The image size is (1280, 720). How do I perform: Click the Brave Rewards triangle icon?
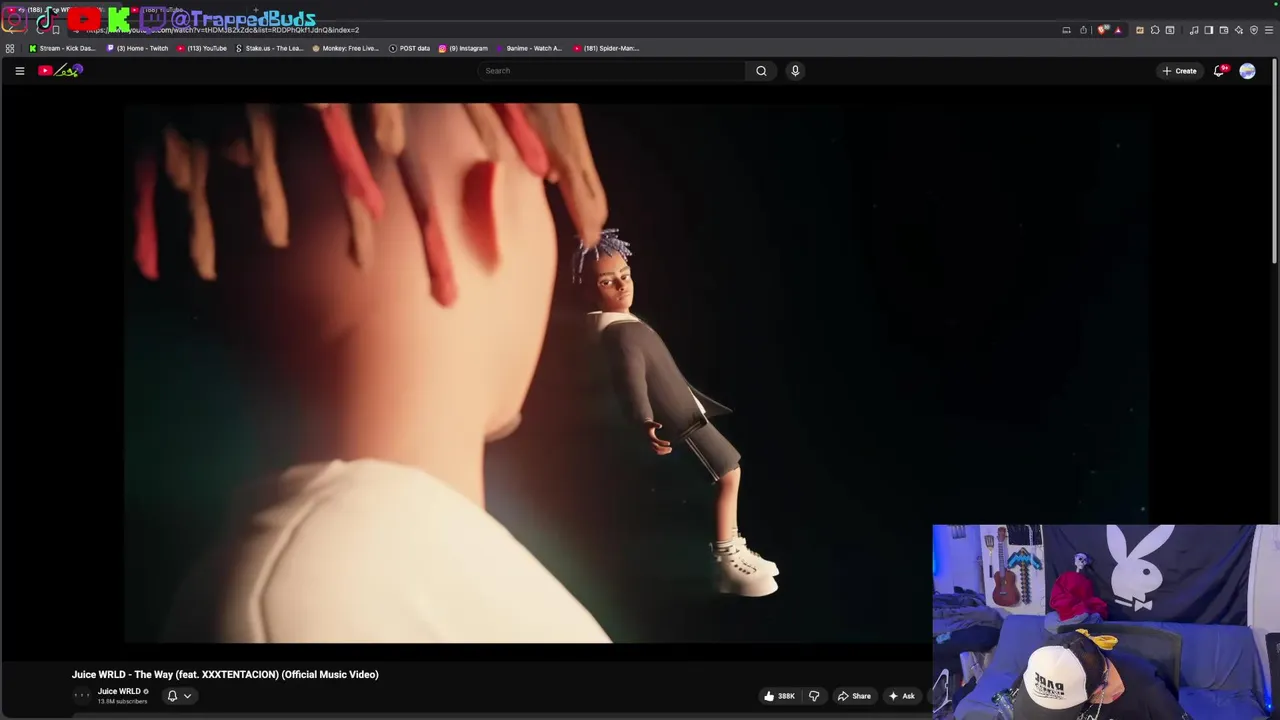[x=1118, y=30]
